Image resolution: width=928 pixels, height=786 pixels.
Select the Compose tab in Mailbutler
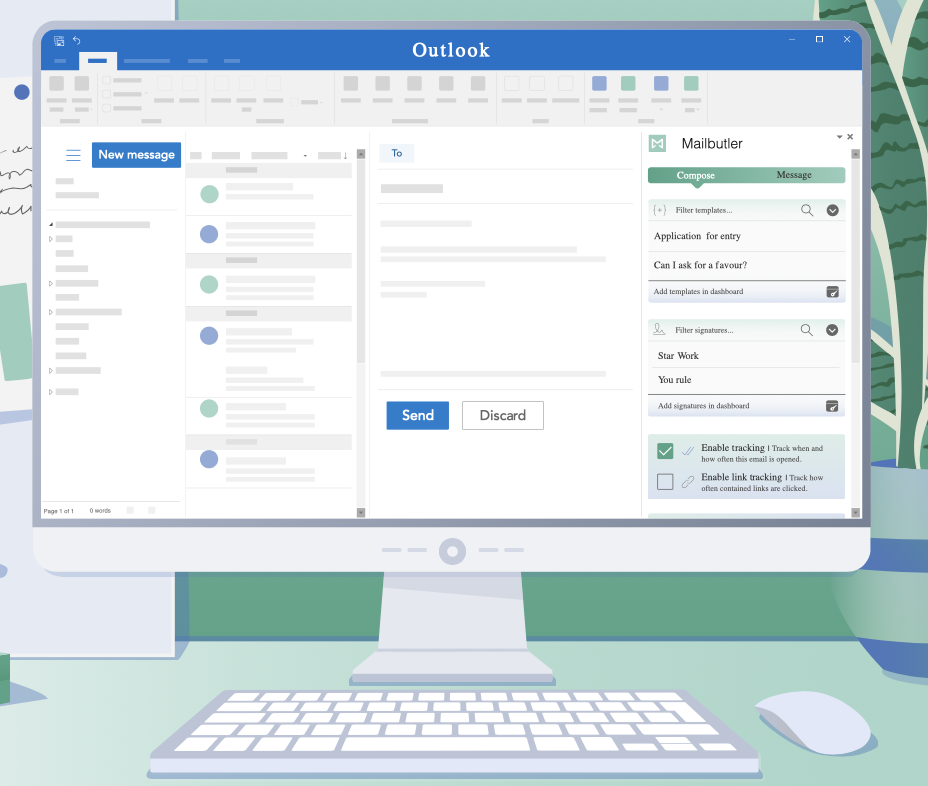[x=696, y=175]
